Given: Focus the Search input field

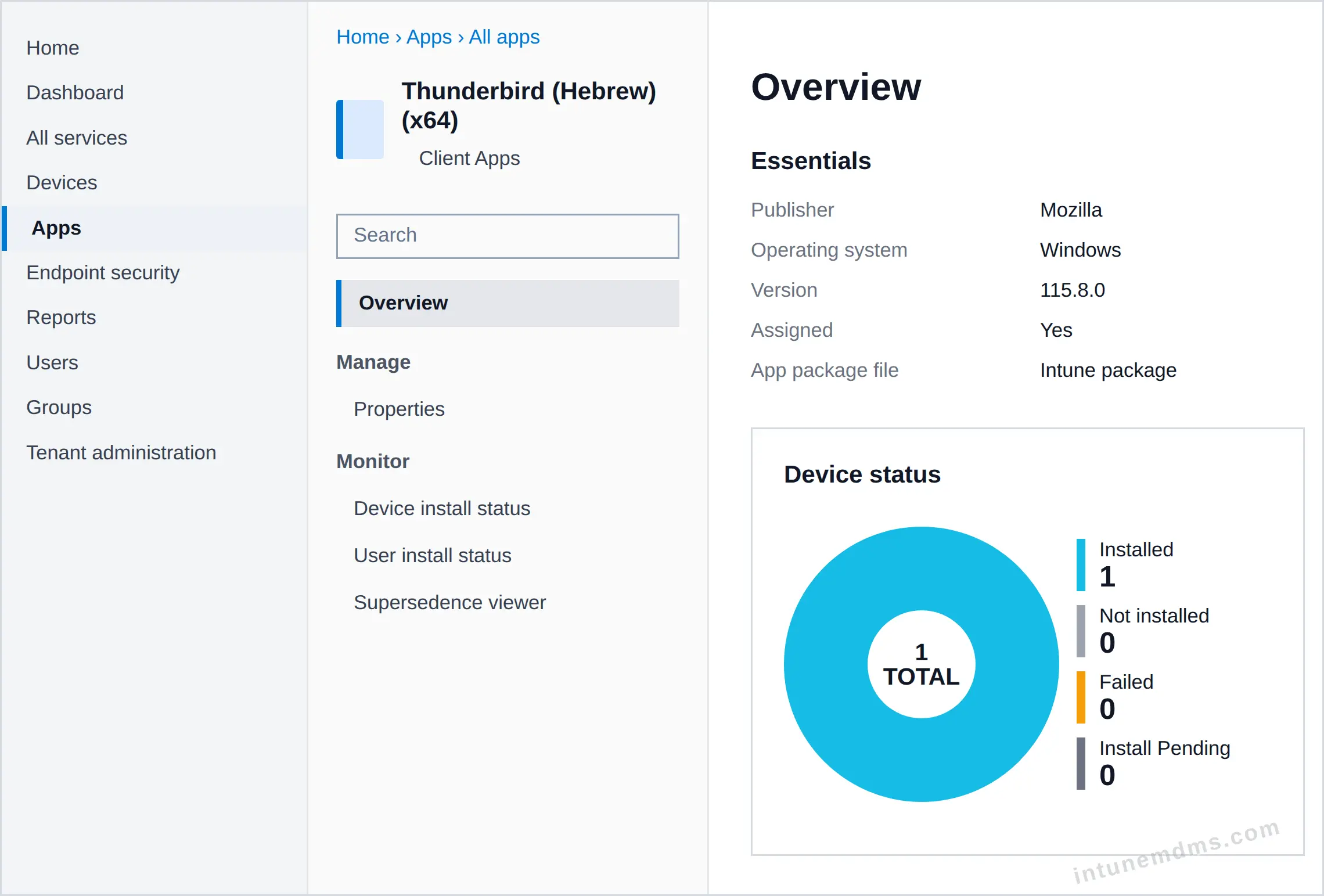Looking at the screenshot, I should (508, 236).
